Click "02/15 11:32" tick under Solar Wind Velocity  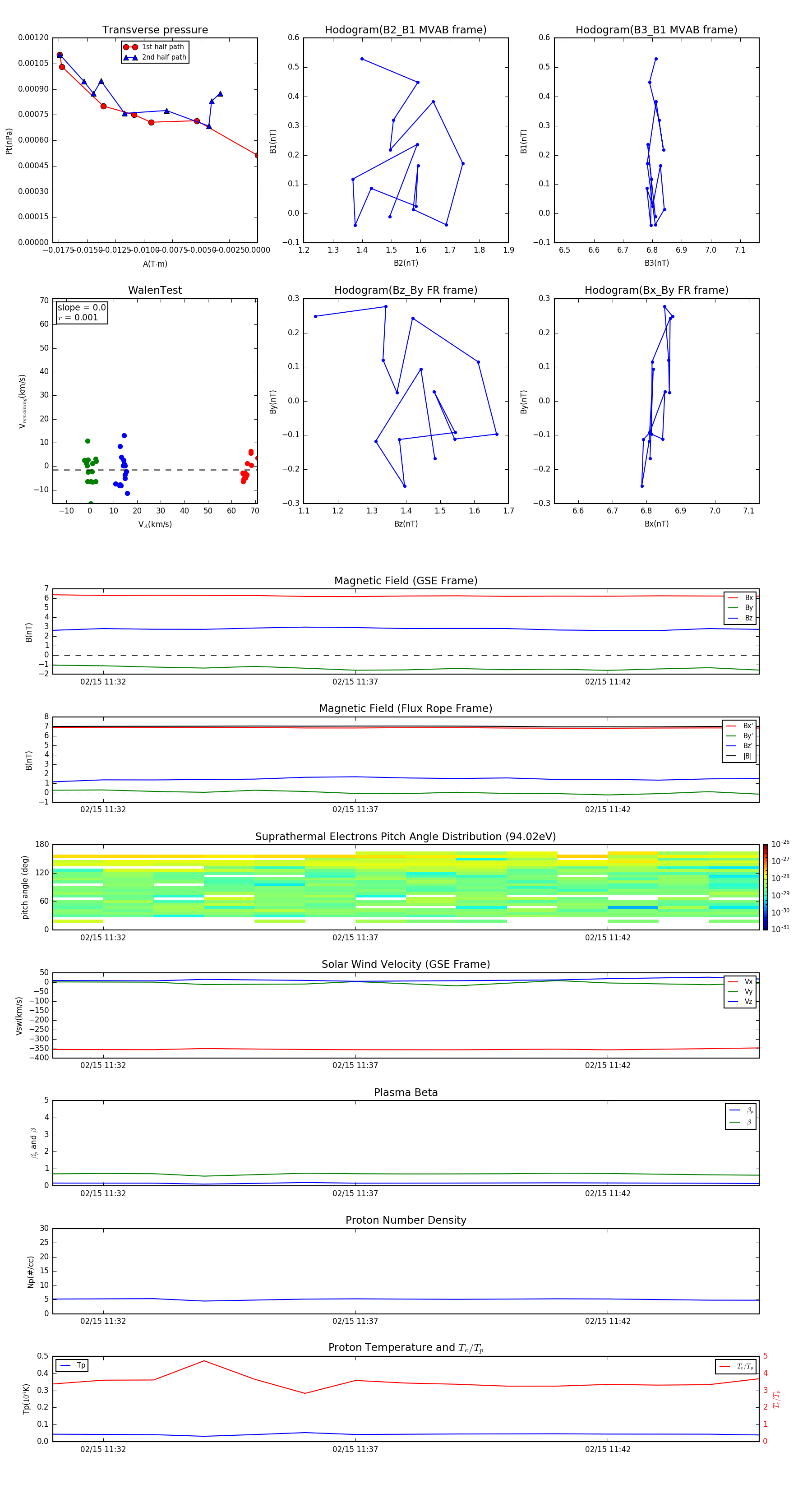point(103,1065)
